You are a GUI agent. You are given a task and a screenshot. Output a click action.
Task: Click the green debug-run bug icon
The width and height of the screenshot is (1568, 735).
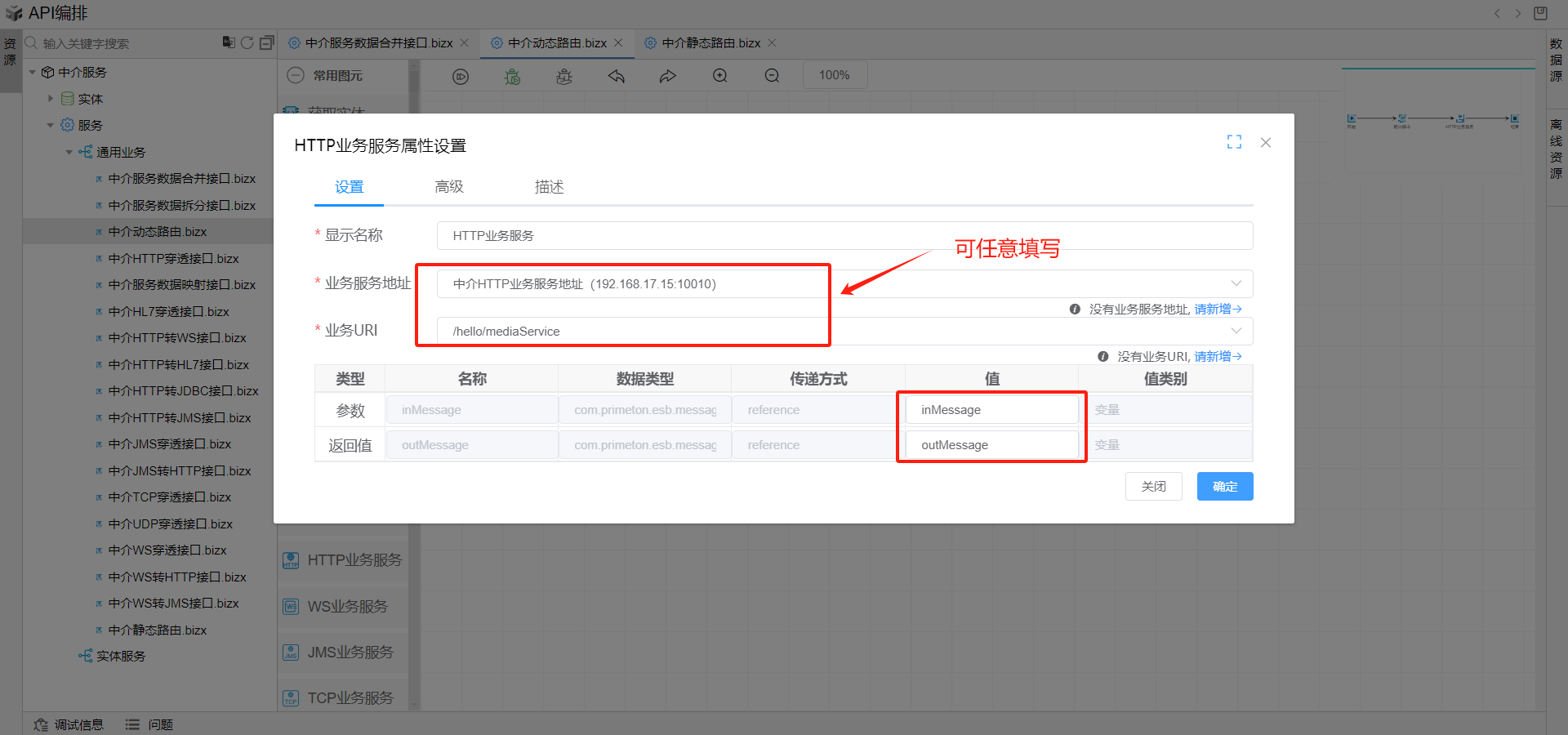click(x=512, y=76)
